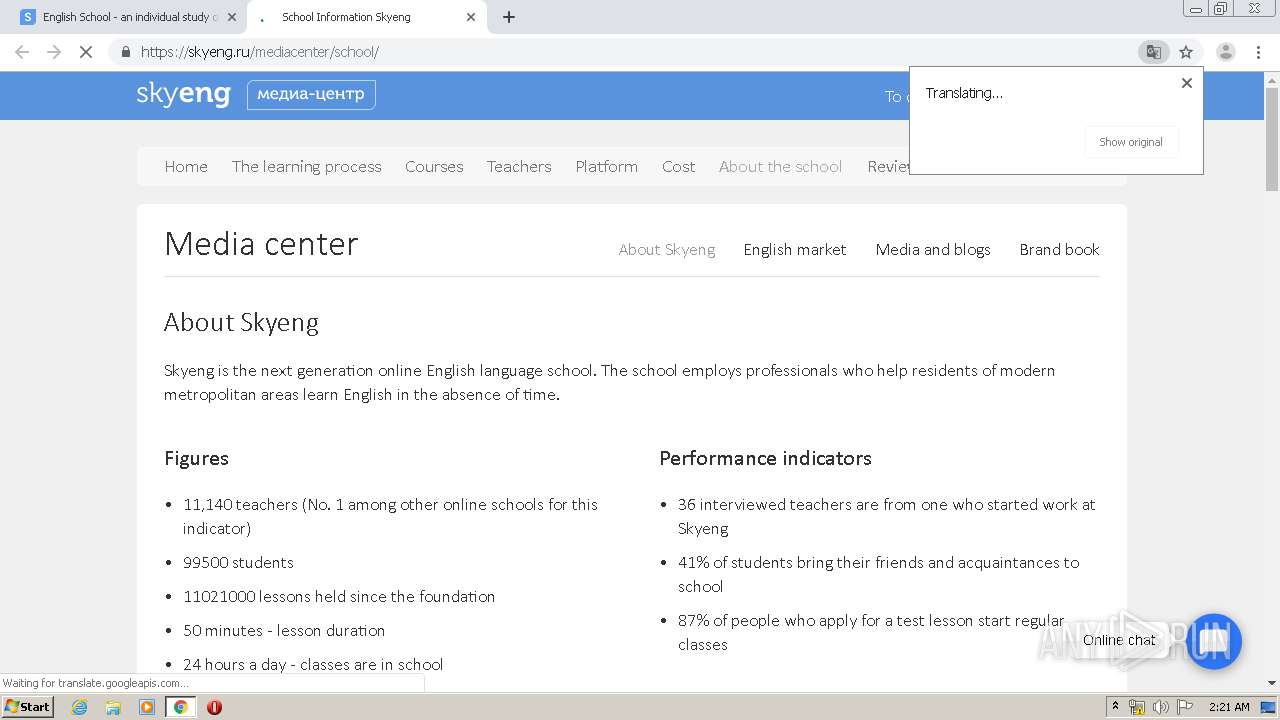Image resolution: width=1280 pixels, height=720 pixels.
Task: Click the page vertical scrollbar thumb
Action: 1272,138
